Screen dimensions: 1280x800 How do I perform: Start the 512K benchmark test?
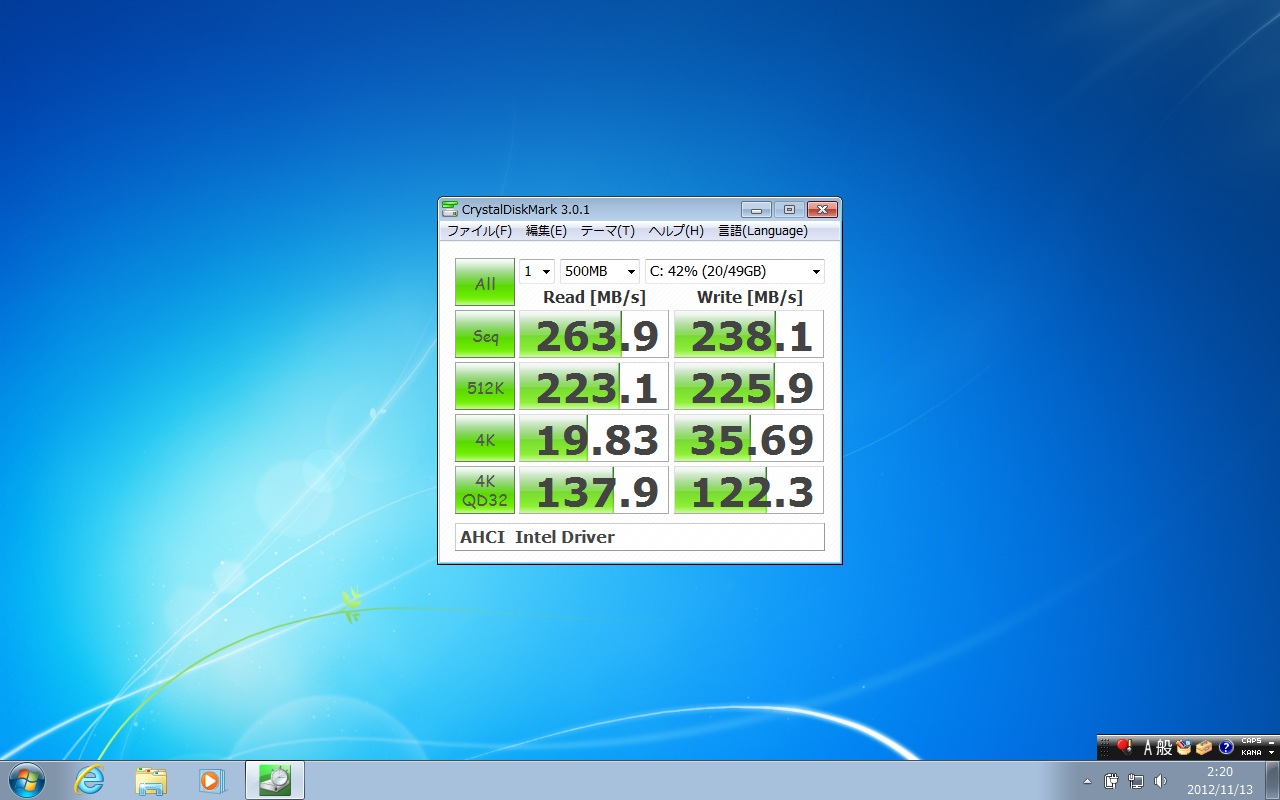click(x=485, y=387)
